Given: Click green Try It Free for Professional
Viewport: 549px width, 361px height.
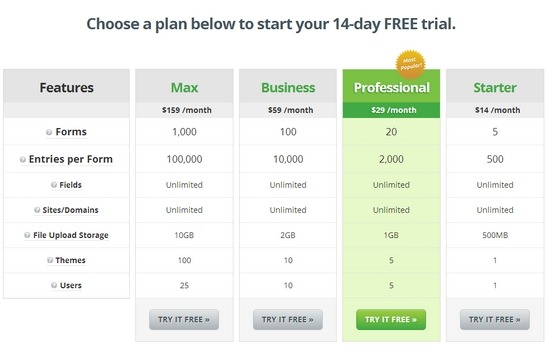Looking at the screenshot, I should click(391, 319).
